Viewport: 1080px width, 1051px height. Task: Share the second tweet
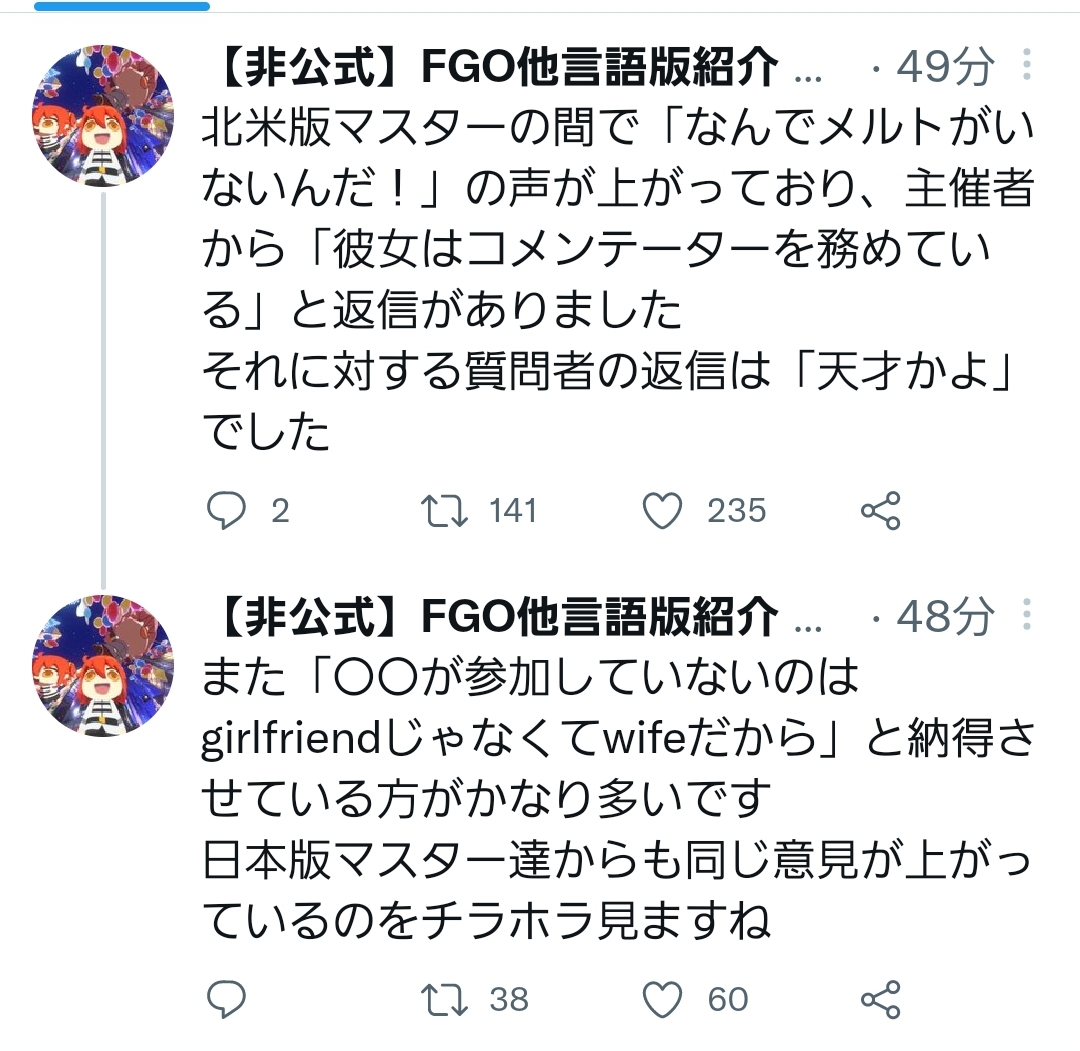[880, 999]
